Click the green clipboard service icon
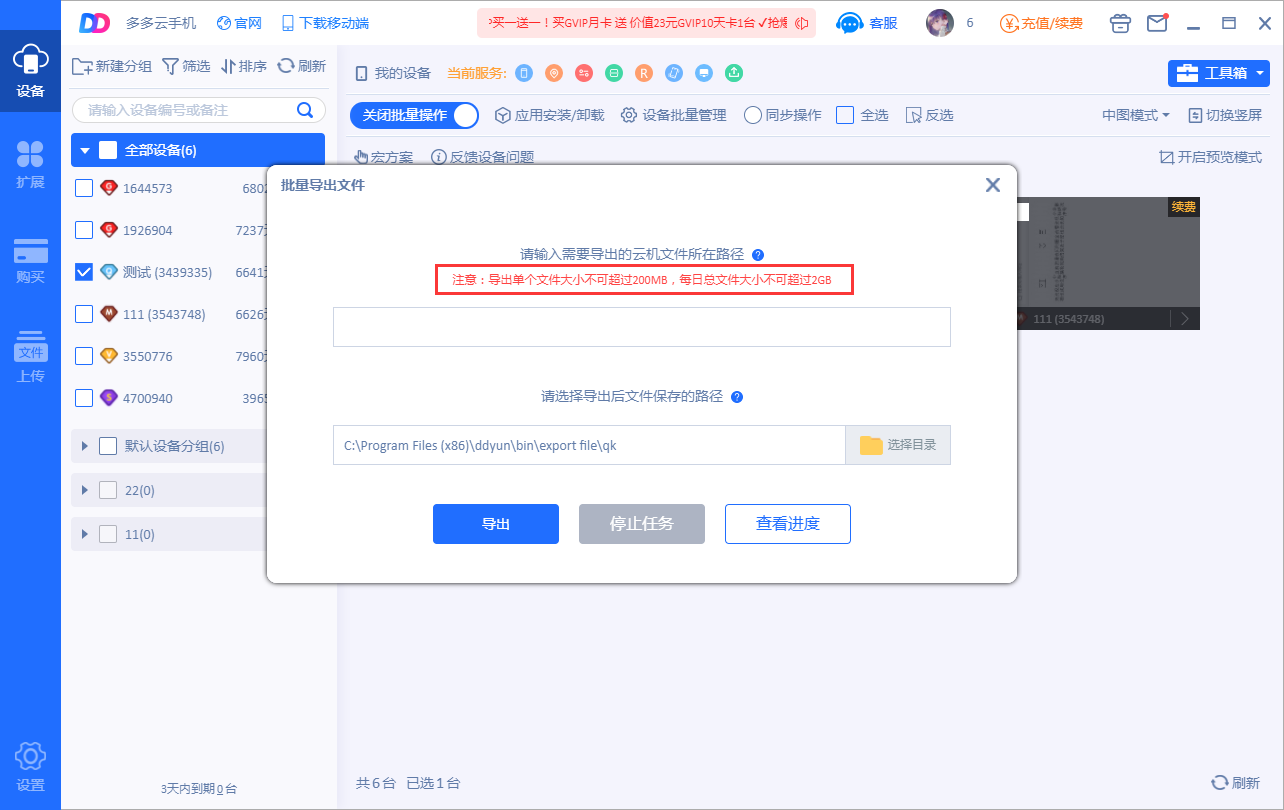The height and width of the screenshot is (810, 1284). pyautogui.click(x=614, y=73)
